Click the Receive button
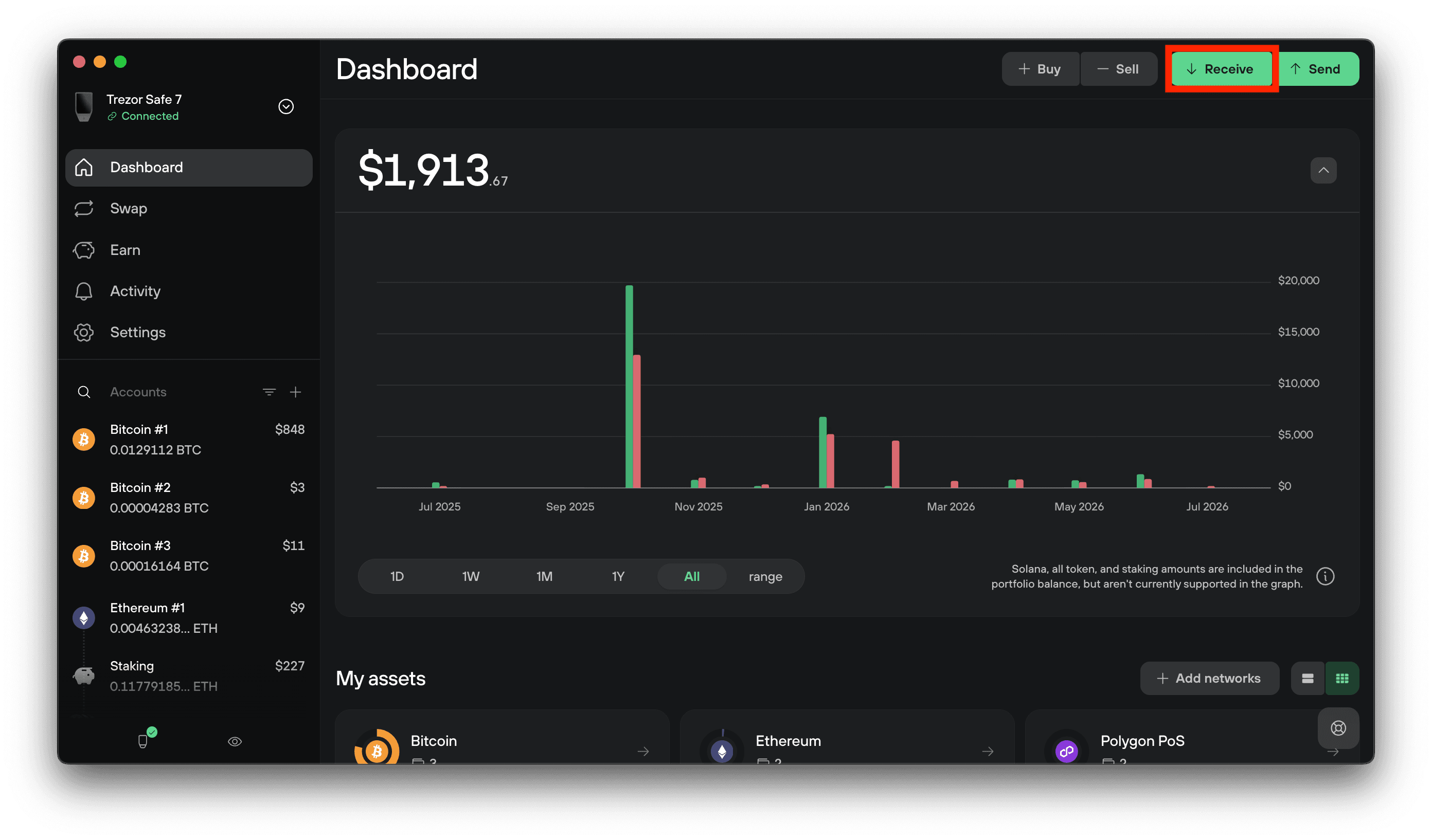 (1221, 69)
